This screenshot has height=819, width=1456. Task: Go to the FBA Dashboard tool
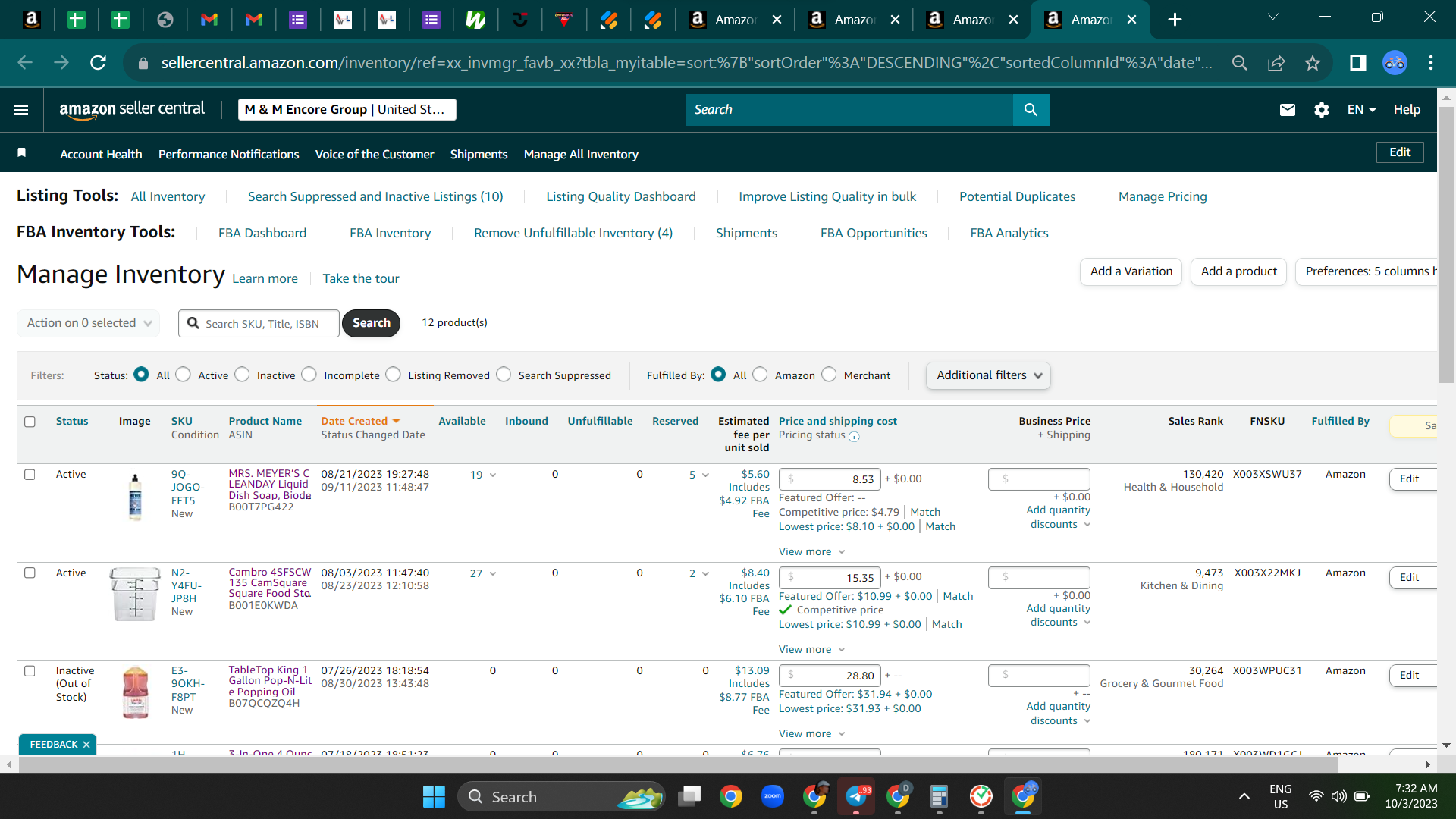pyautogui.click(x=262, y=234)
